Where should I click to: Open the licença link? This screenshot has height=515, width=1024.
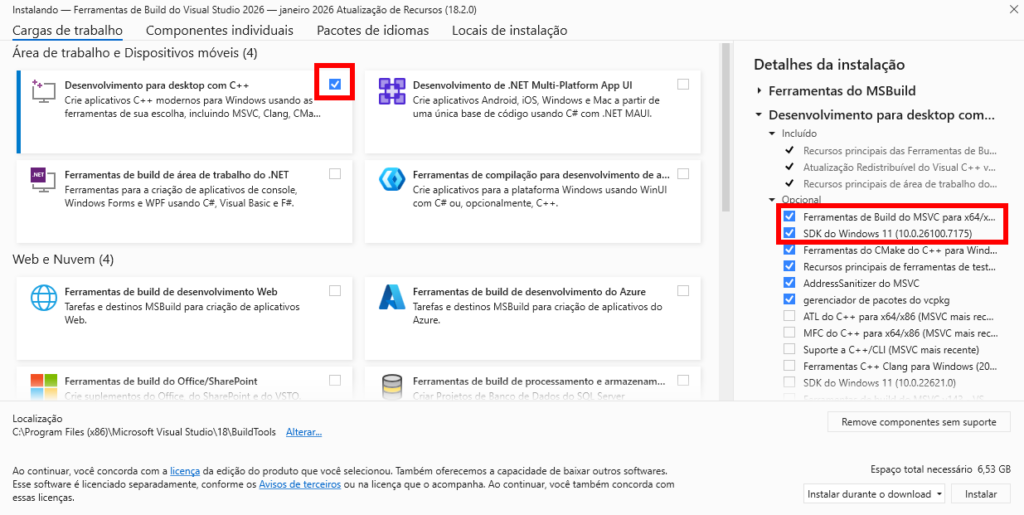click(185, 471)
